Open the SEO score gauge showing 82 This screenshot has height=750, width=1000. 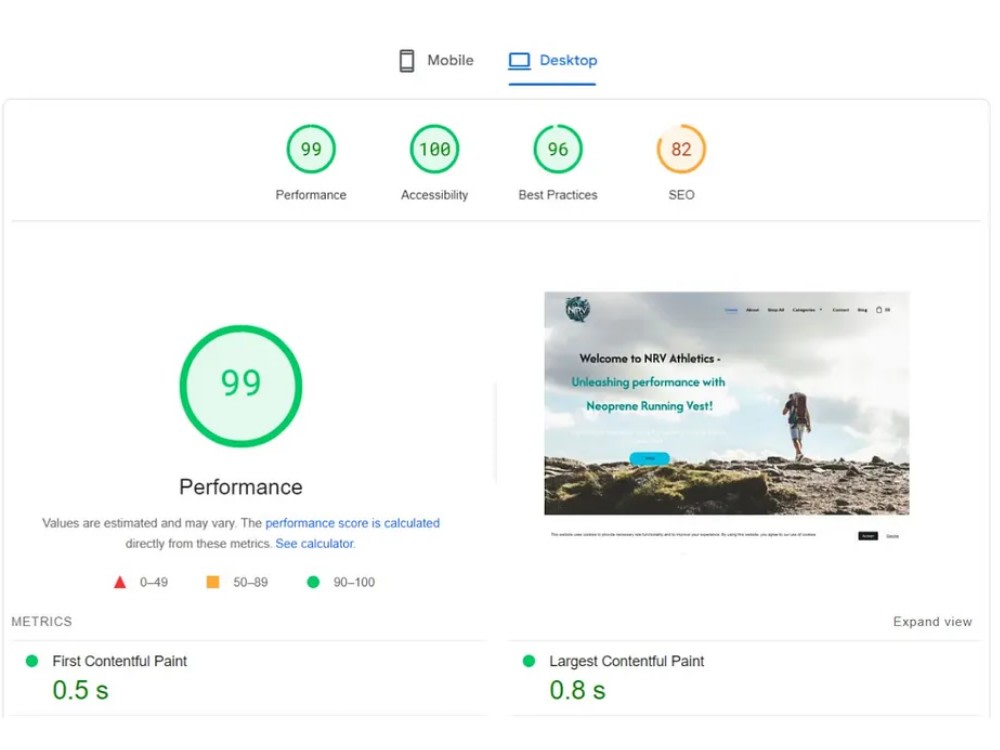[681, 149]
